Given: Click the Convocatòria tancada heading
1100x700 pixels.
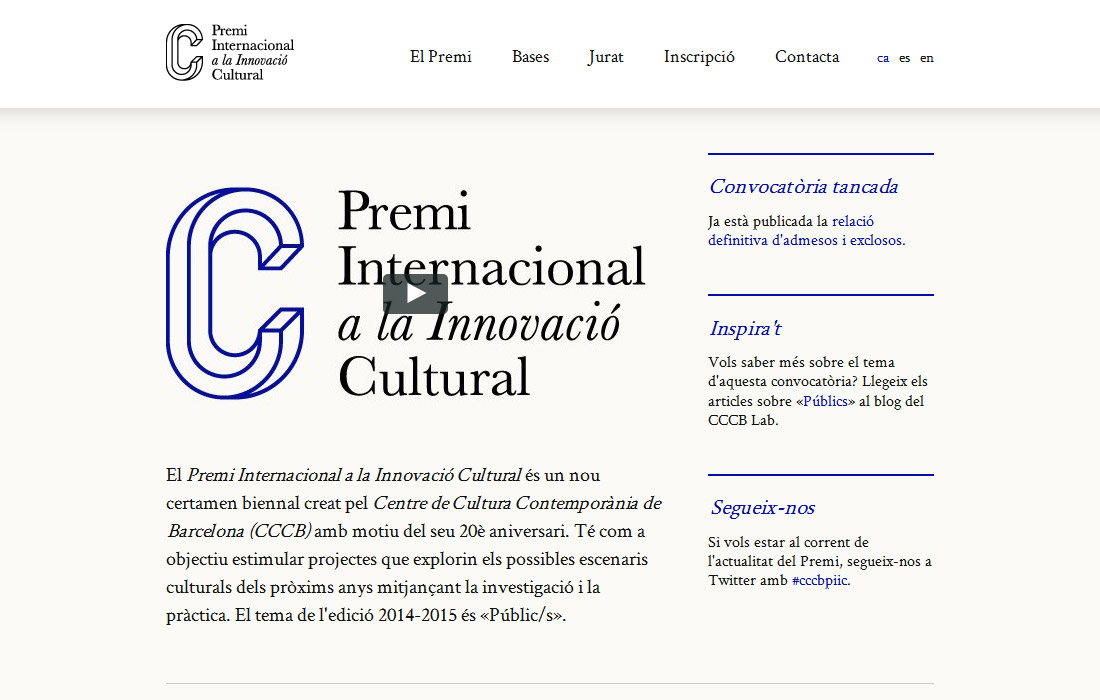Looking at the screenshot, I should 803,187.
